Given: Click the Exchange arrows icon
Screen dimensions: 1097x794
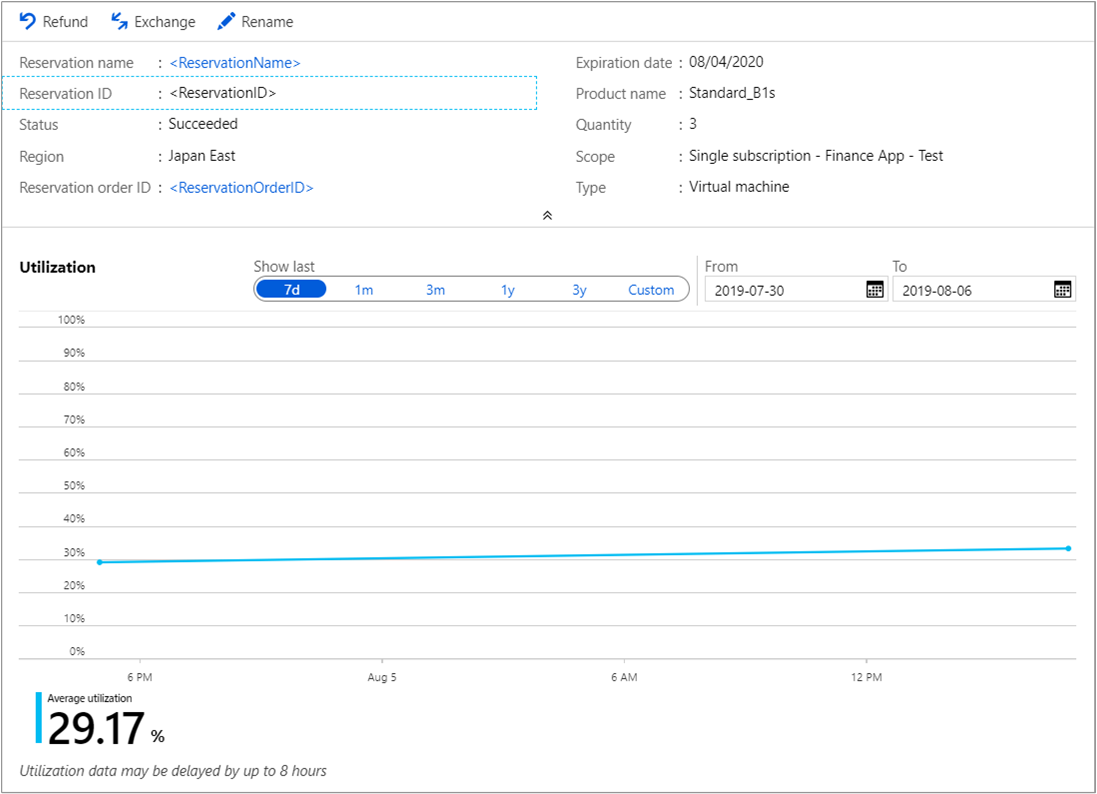Looking at the screenshot, I should click(119, 21).
